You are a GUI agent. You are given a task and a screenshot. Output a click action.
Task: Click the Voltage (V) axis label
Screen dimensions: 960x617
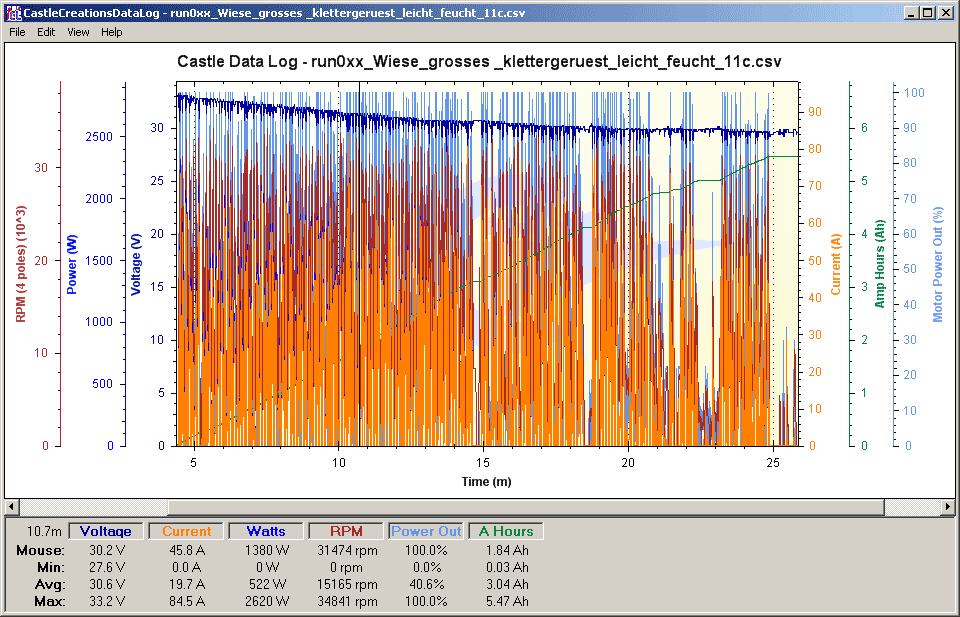136,264
